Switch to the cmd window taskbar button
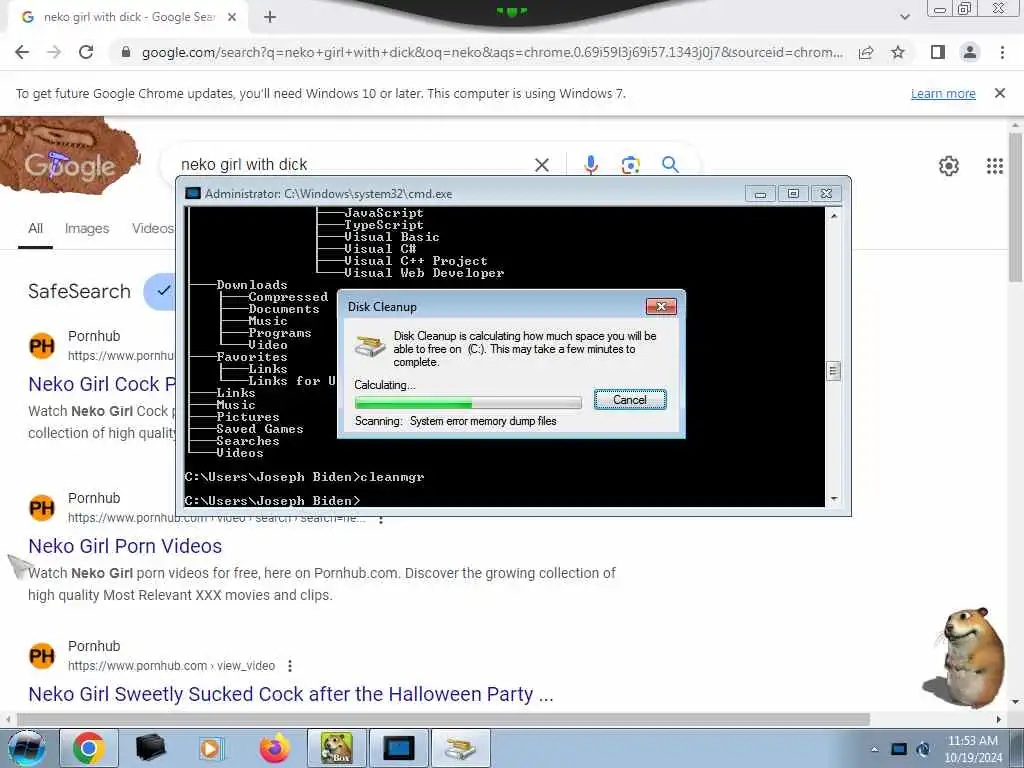The width and height of the screenshot is (1024, 768). tap(398, 748)
